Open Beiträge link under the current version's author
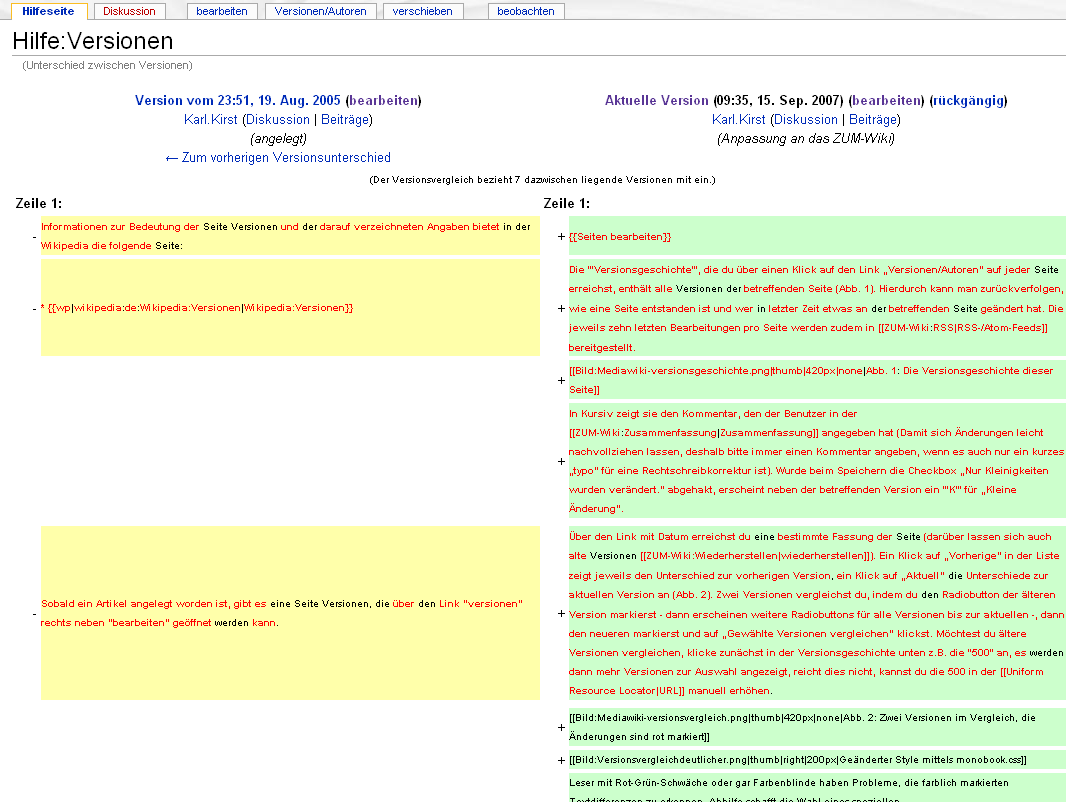Viewport: 1066px width, 802px height. [x=872, y=120]
